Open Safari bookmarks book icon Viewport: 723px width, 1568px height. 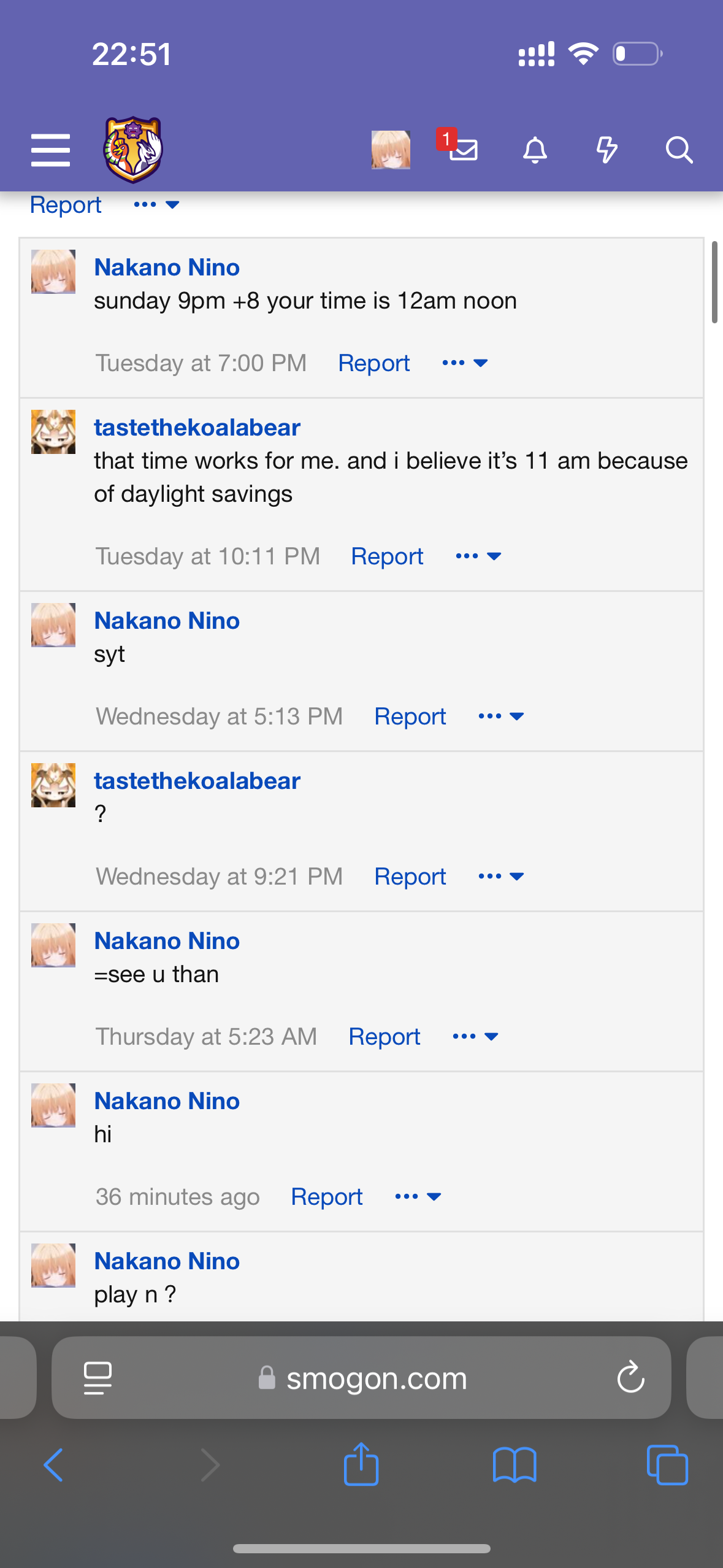coord(514,1465)
